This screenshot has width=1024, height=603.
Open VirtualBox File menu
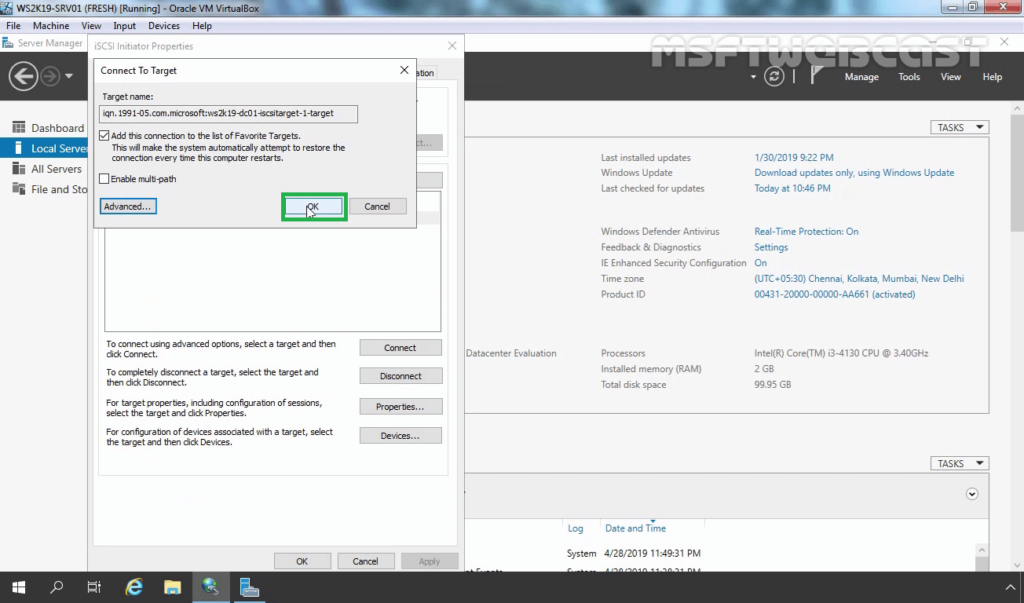[13, 25]
